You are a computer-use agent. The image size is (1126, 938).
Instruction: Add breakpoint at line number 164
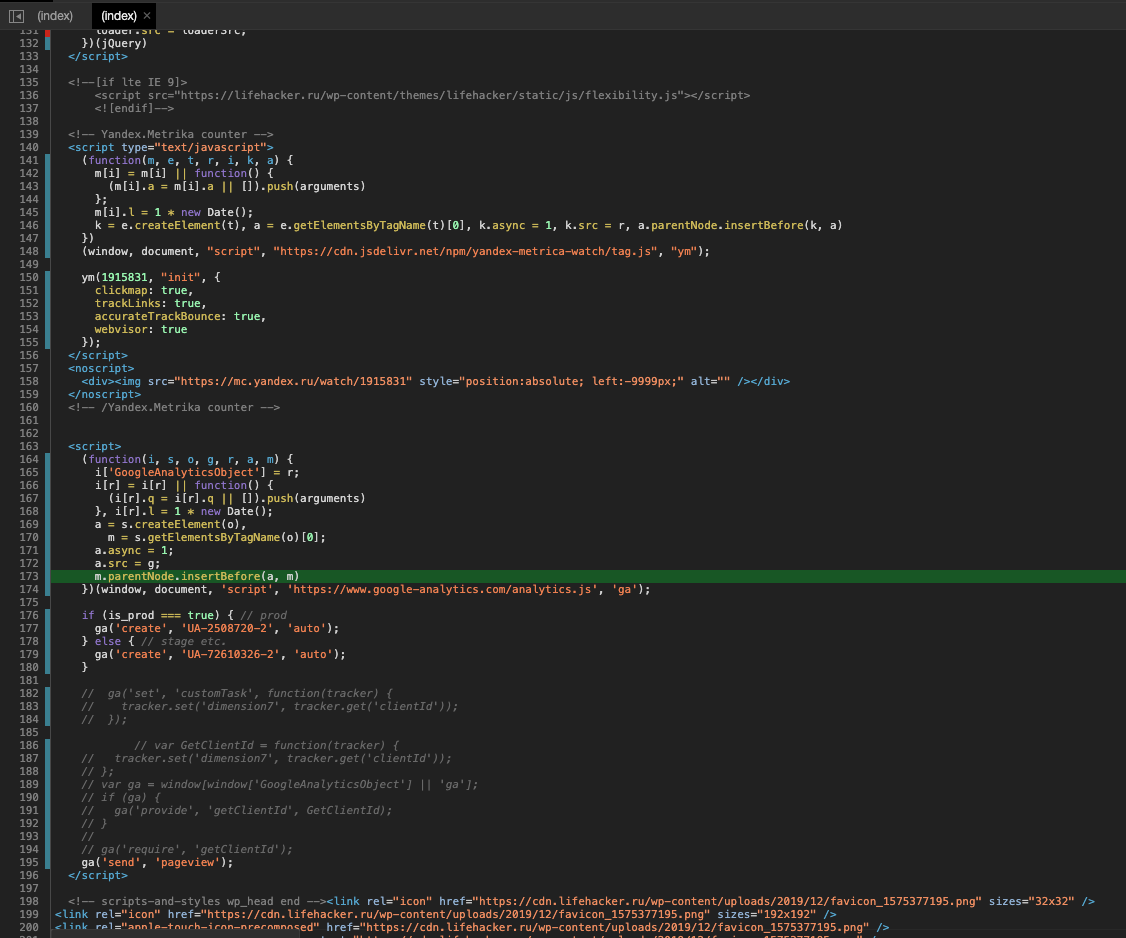pyautogui.click(x=29, y=459)
